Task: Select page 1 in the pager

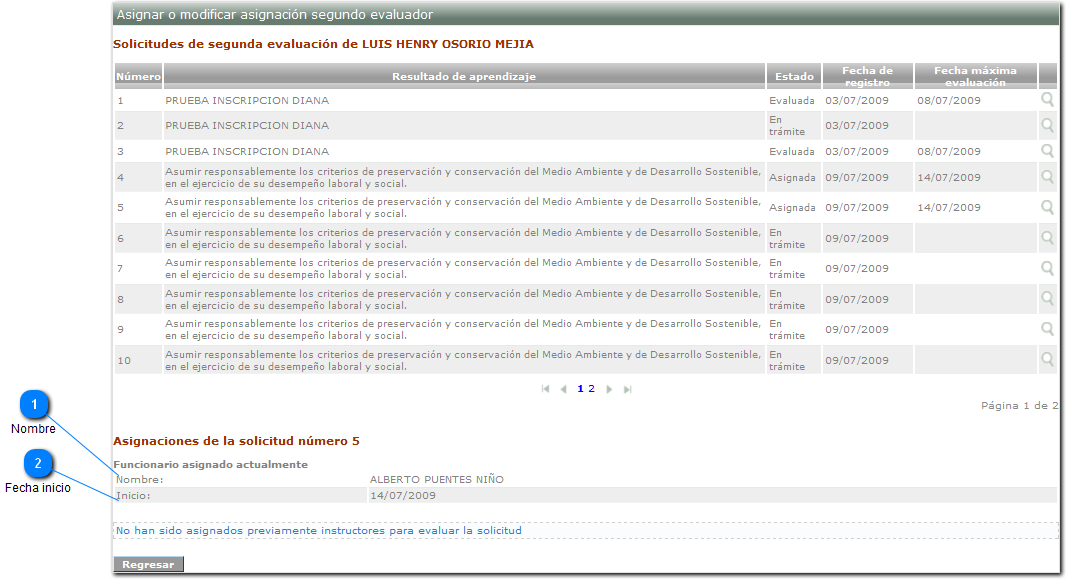Action: pyautogui.click(x=580, y=389)
